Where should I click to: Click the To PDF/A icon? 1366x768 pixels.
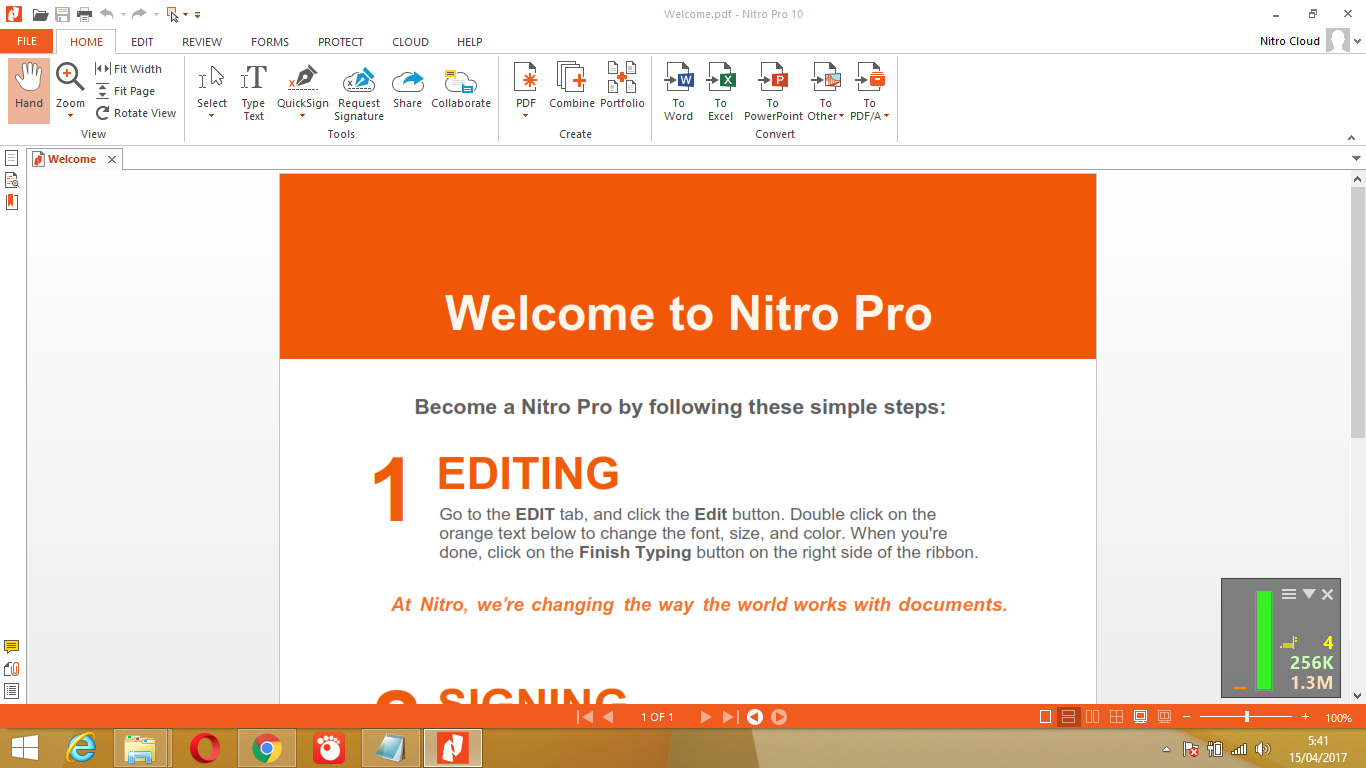point(870,78)
